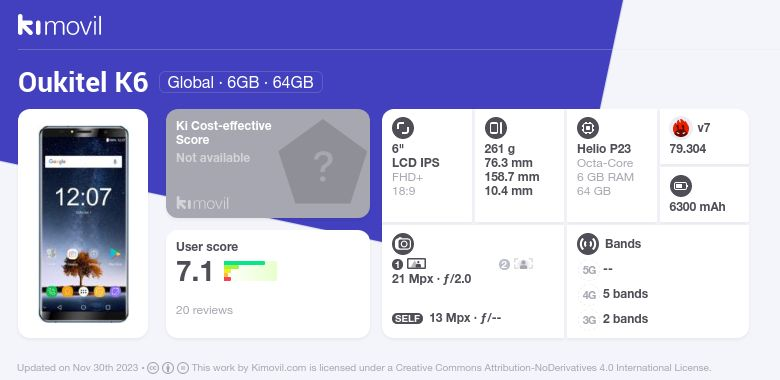
Task: Click the phone dimensions icon
Action: click(495, 128)
